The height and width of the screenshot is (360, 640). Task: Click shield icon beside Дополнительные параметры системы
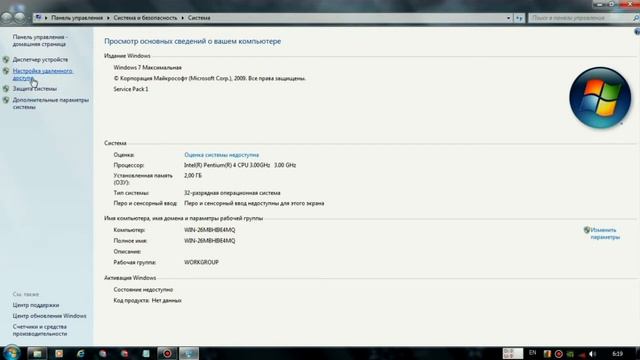tap(6, 100)
